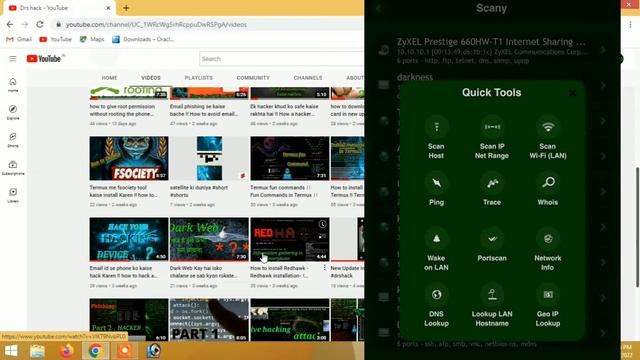Open the Maps bookmark
Screen dimensions: 640x360
(92, 39)
